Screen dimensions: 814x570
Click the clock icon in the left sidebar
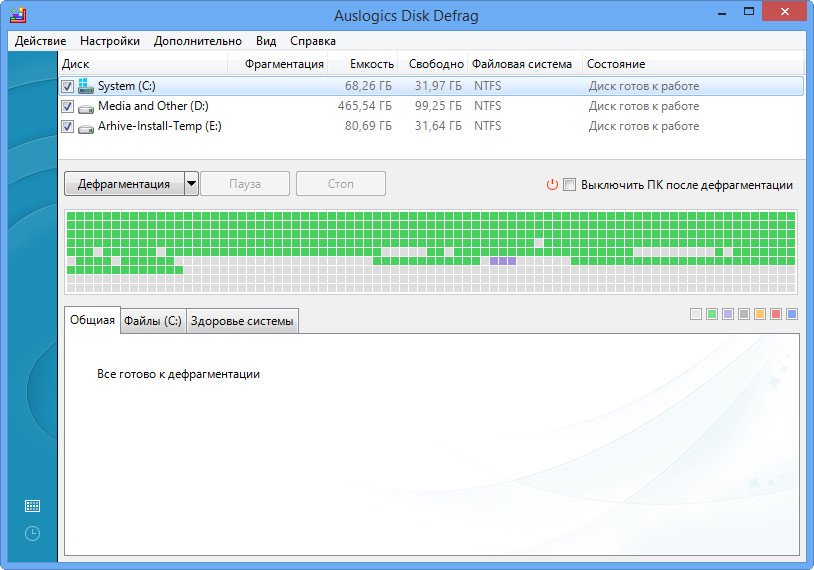click(32, 534)
